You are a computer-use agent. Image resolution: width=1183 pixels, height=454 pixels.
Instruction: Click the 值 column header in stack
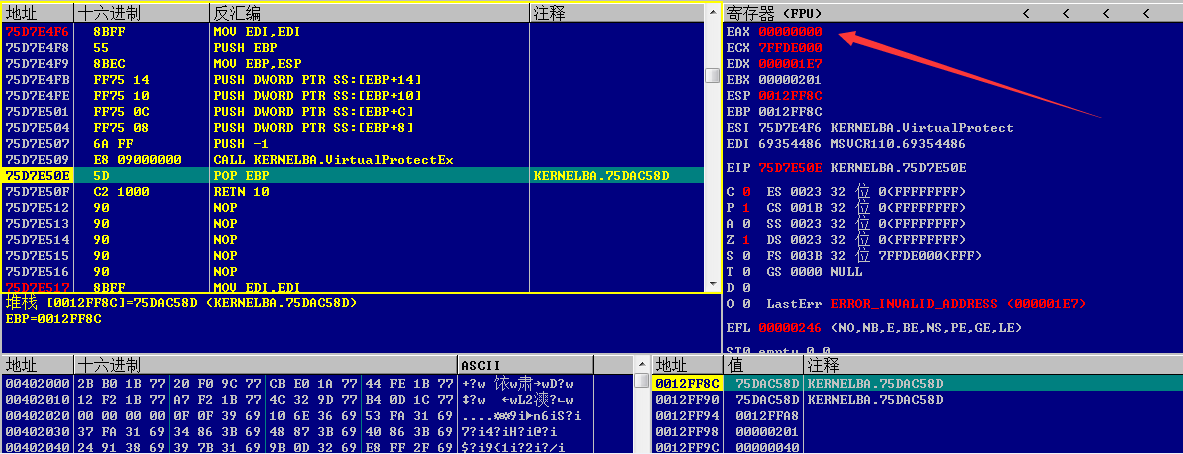[x=738, y=365]
